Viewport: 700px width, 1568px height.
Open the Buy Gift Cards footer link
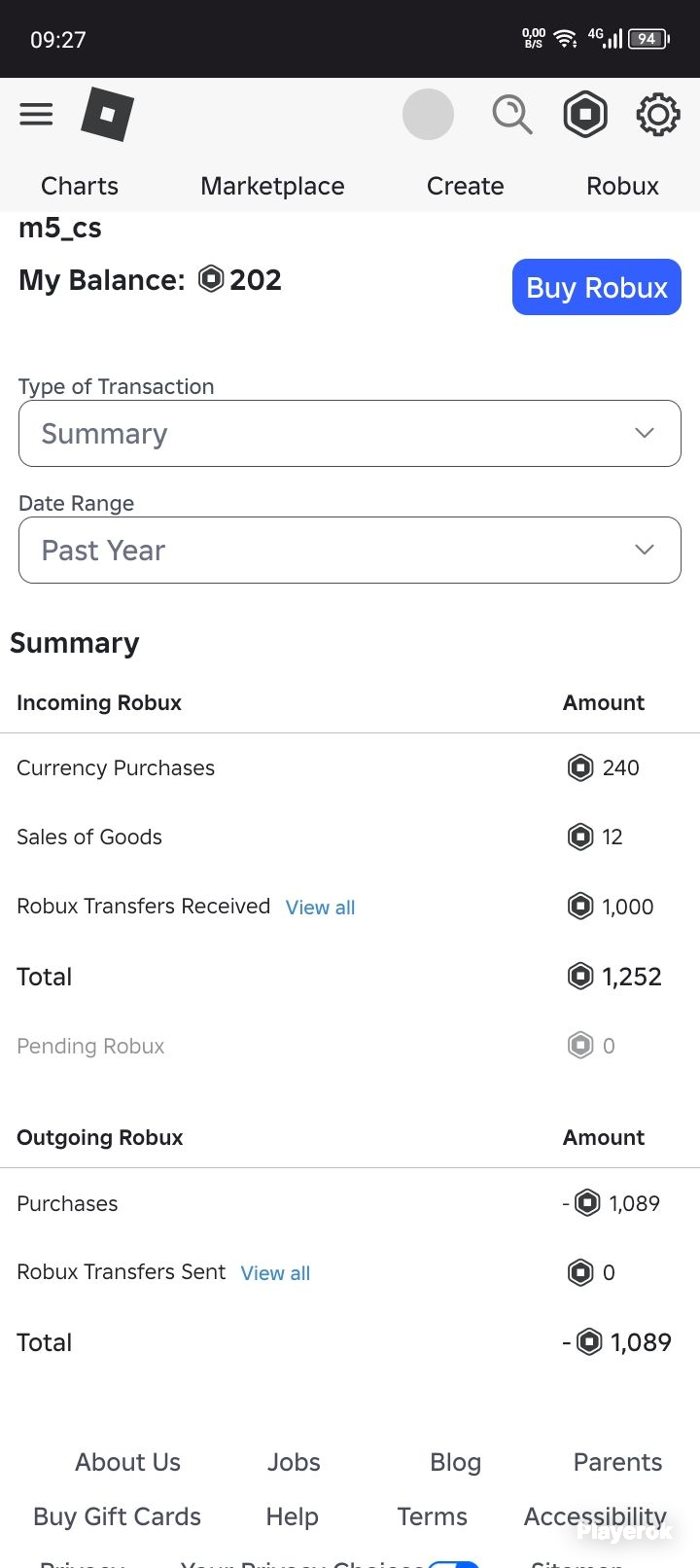(117, 1516)
